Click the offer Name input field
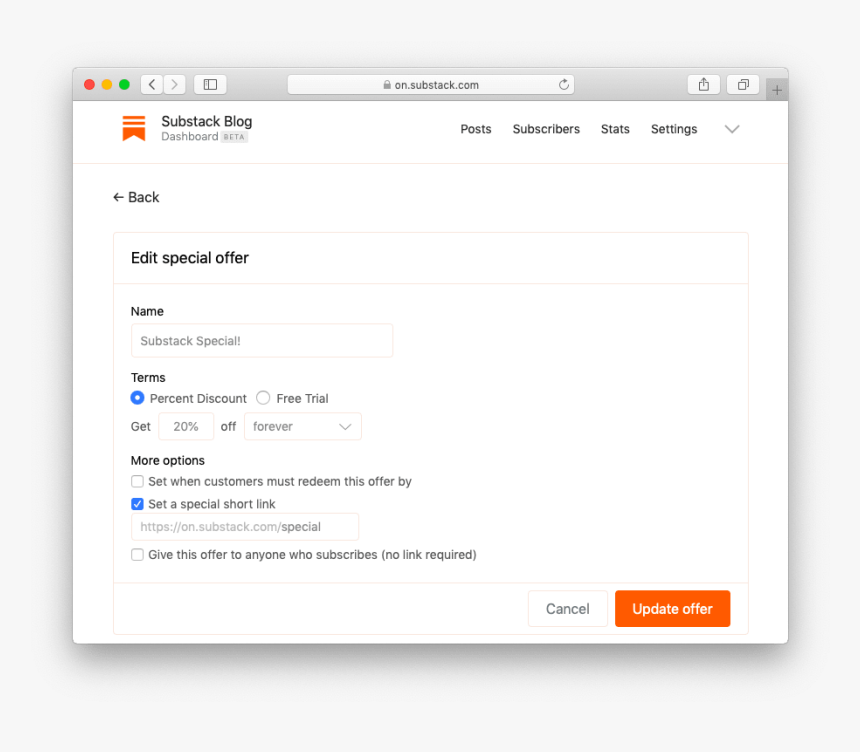860x752 pixels. point(262,341)
